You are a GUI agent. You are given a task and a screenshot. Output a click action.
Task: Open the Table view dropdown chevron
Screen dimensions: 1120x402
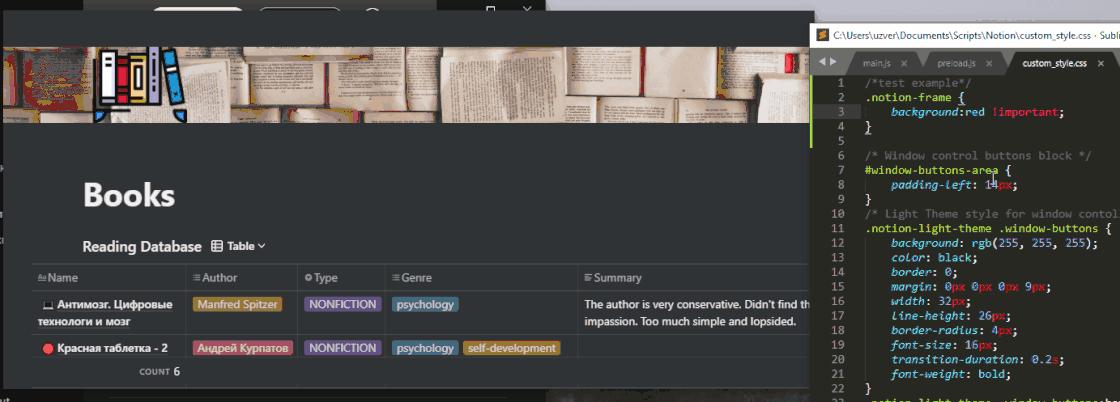tap(261, 246)
